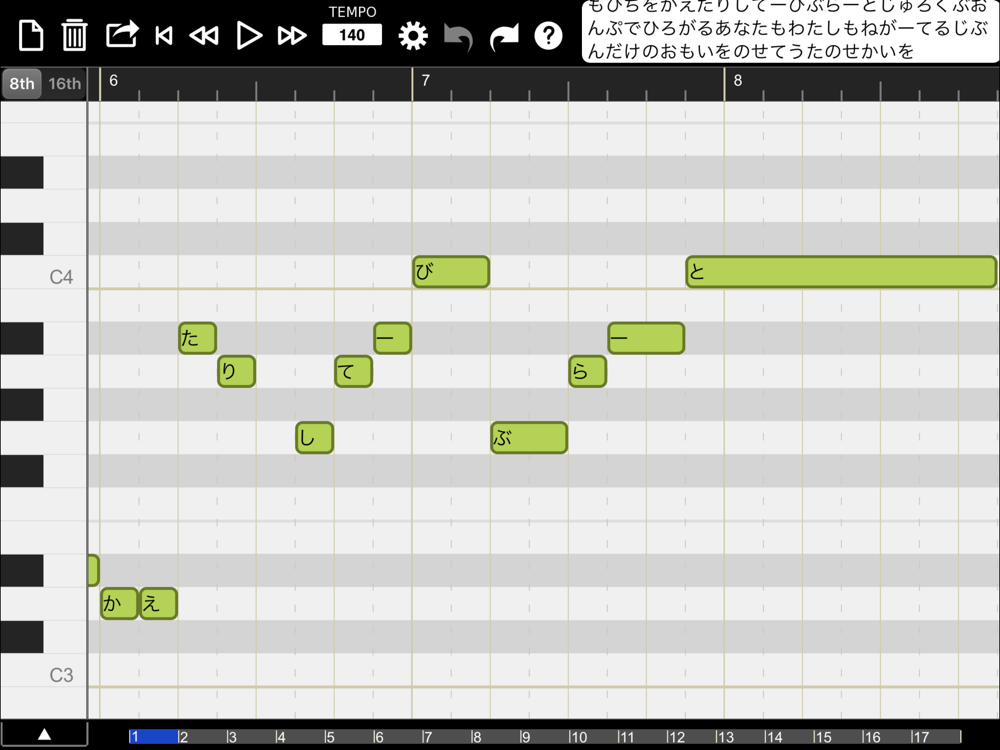
Task: Jump to section 7 in overview bar
Action: [446, 737]
